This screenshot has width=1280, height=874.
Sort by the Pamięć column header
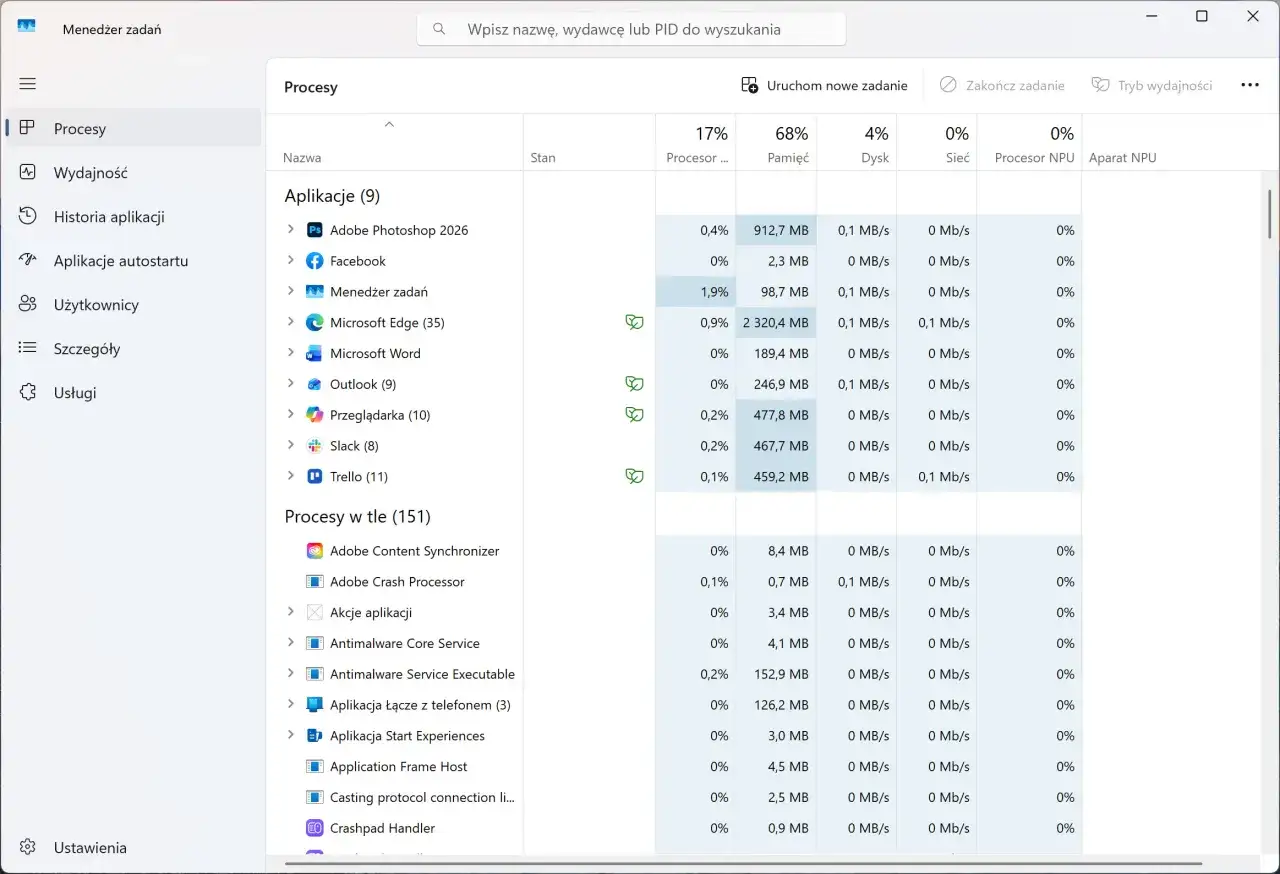coord(776,143)
